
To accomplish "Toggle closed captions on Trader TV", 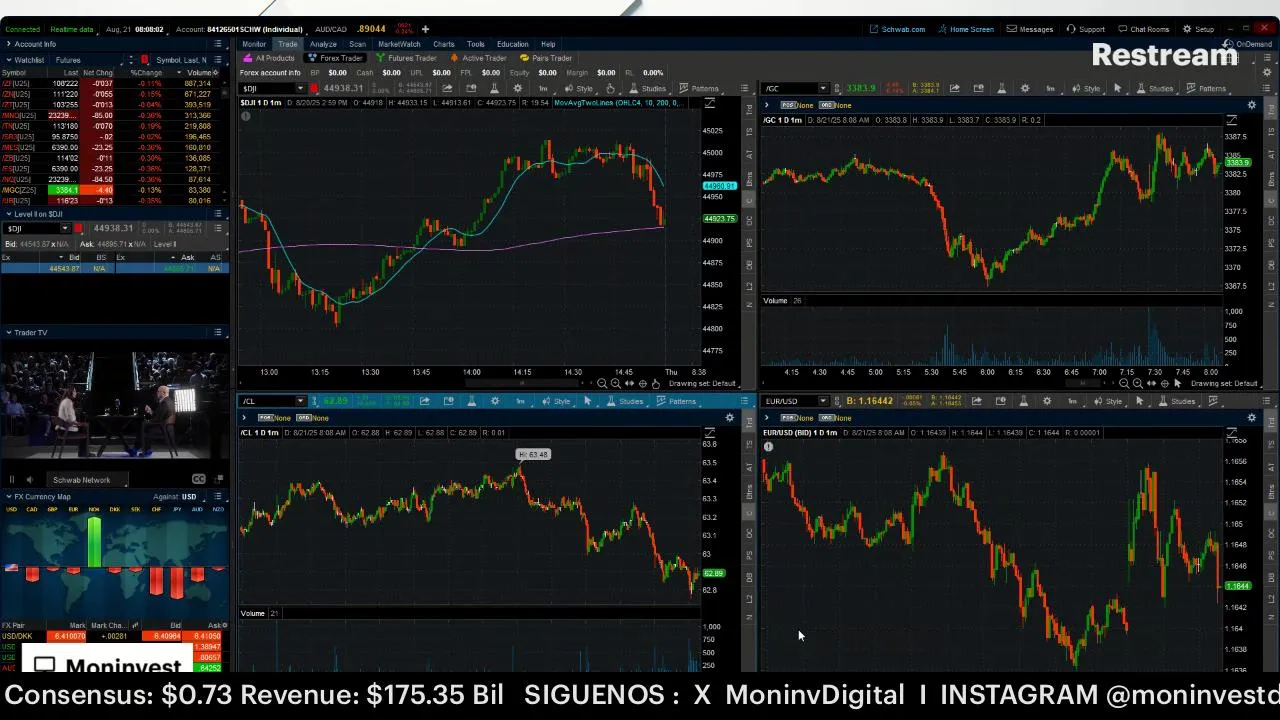I will click(198, 479).
